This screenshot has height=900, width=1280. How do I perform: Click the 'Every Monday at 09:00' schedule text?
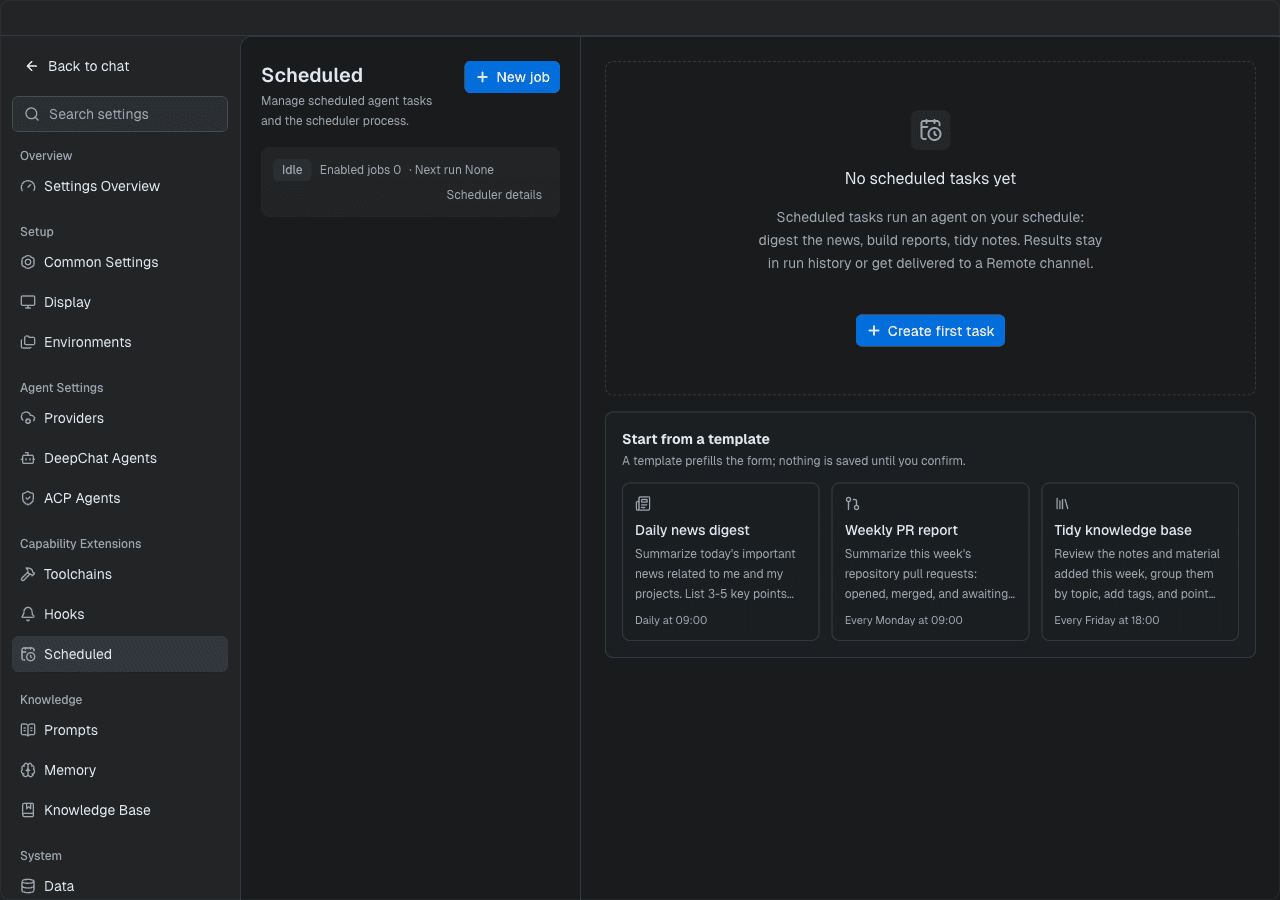pyautogui.click(x=904, y=620)
